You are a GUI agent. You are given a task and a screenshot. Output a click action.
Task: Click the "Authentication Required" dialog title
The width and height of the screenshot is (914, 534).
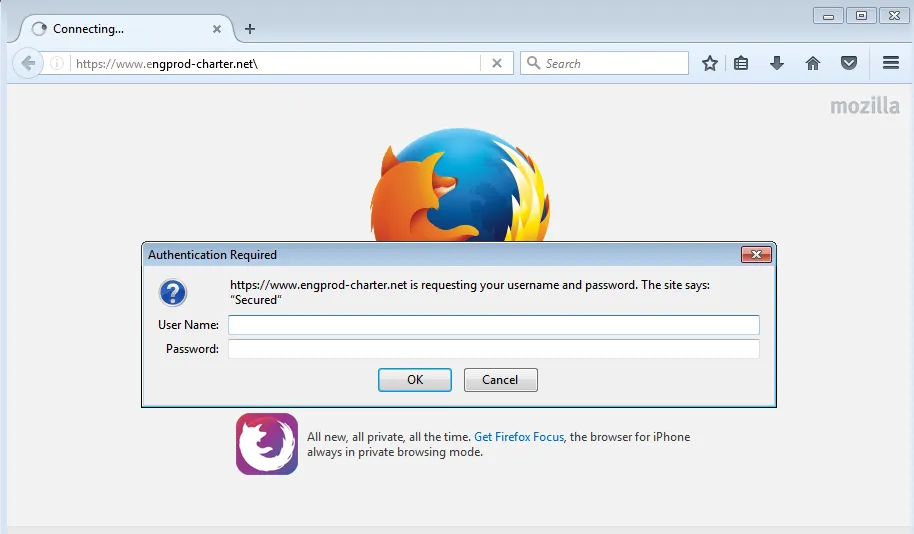tap(212, 255)
